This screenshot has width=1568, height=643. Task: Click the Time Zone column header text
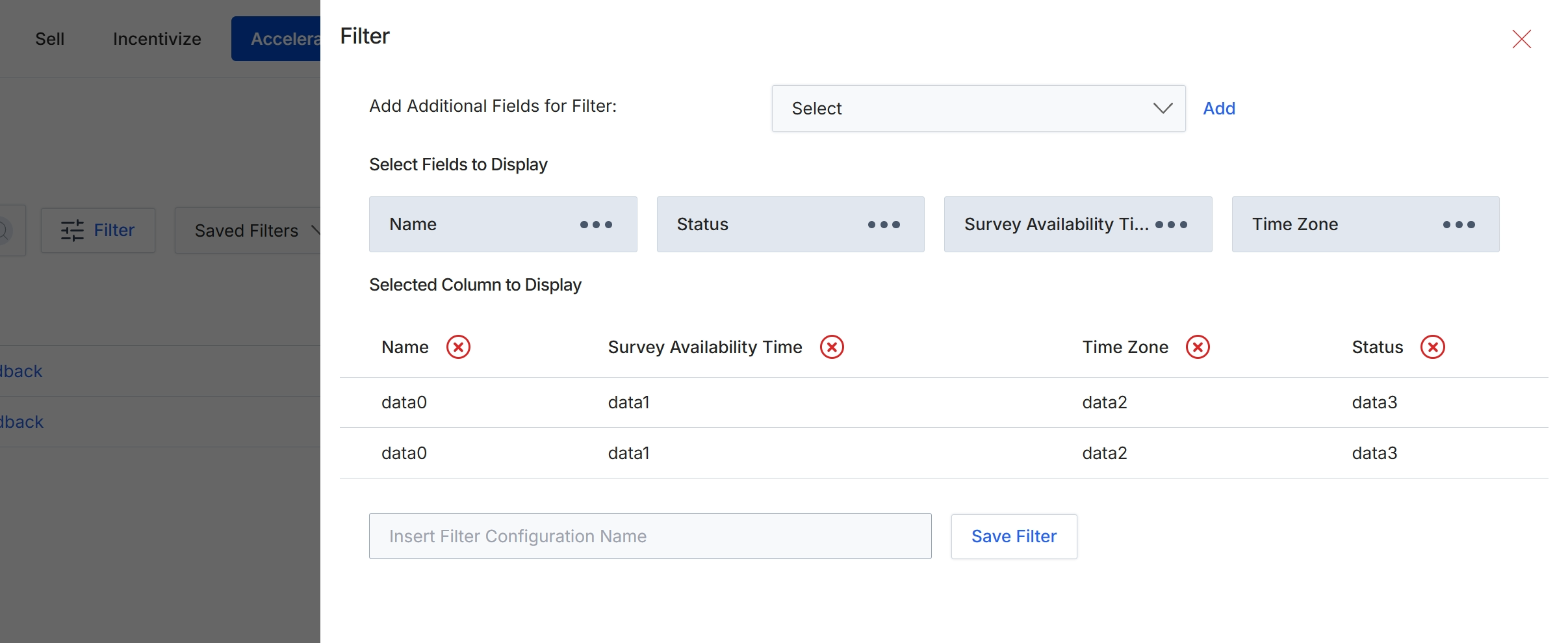click(x=1125, y=347)
